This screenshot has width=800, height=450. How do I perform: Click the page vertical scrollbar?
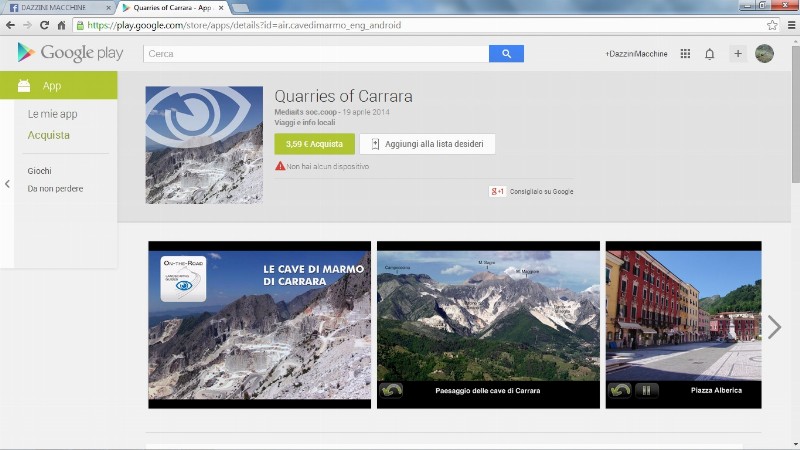coord(795,115)
